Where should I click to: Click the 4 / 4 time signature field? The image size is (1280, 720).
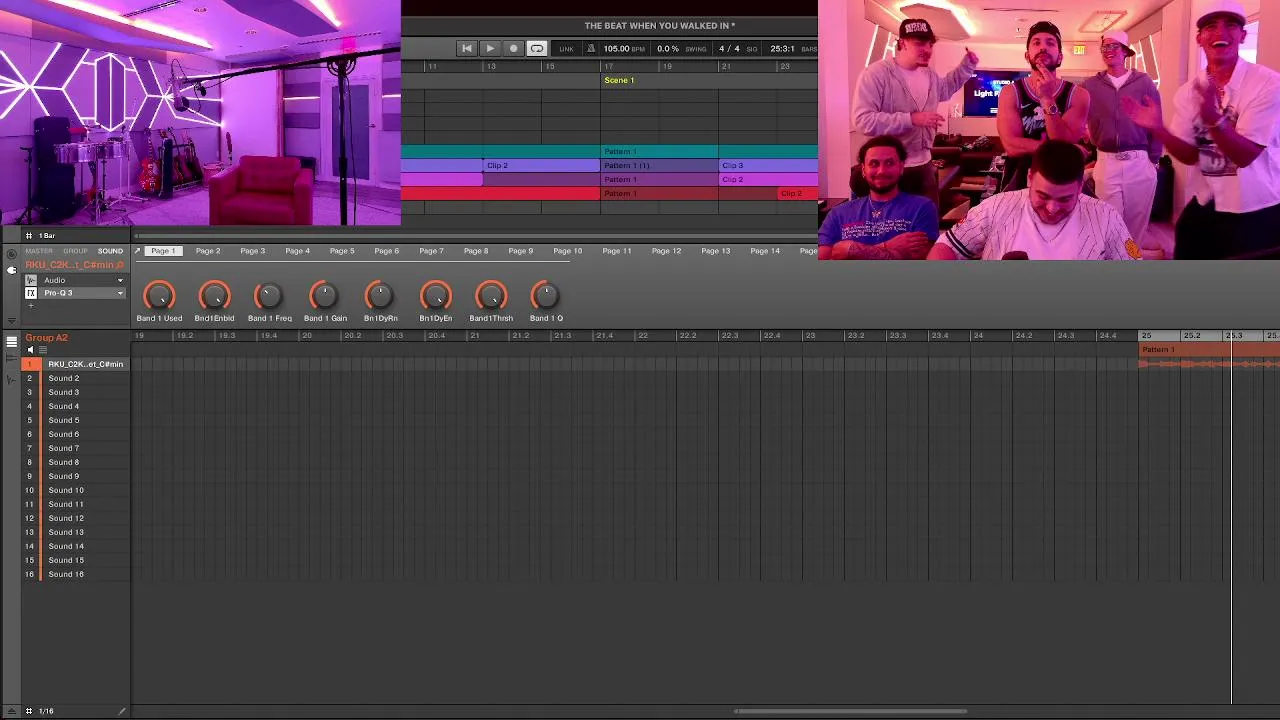click(729, 49)
